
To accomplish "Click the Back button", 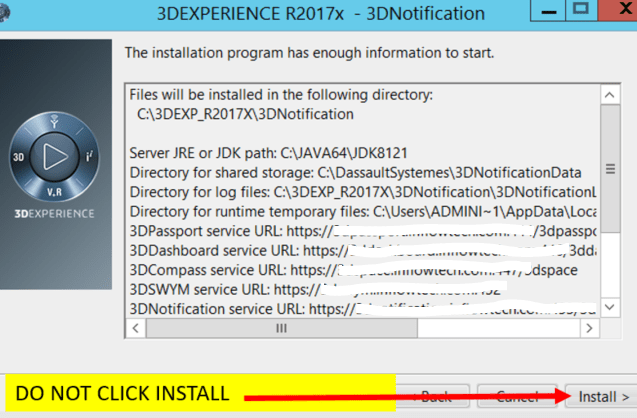I will pyautogui.click(x=433, y=396).
